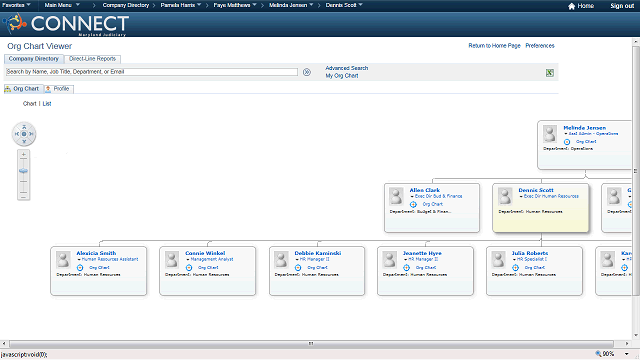Open Advanced Search link

coord(347,68)
